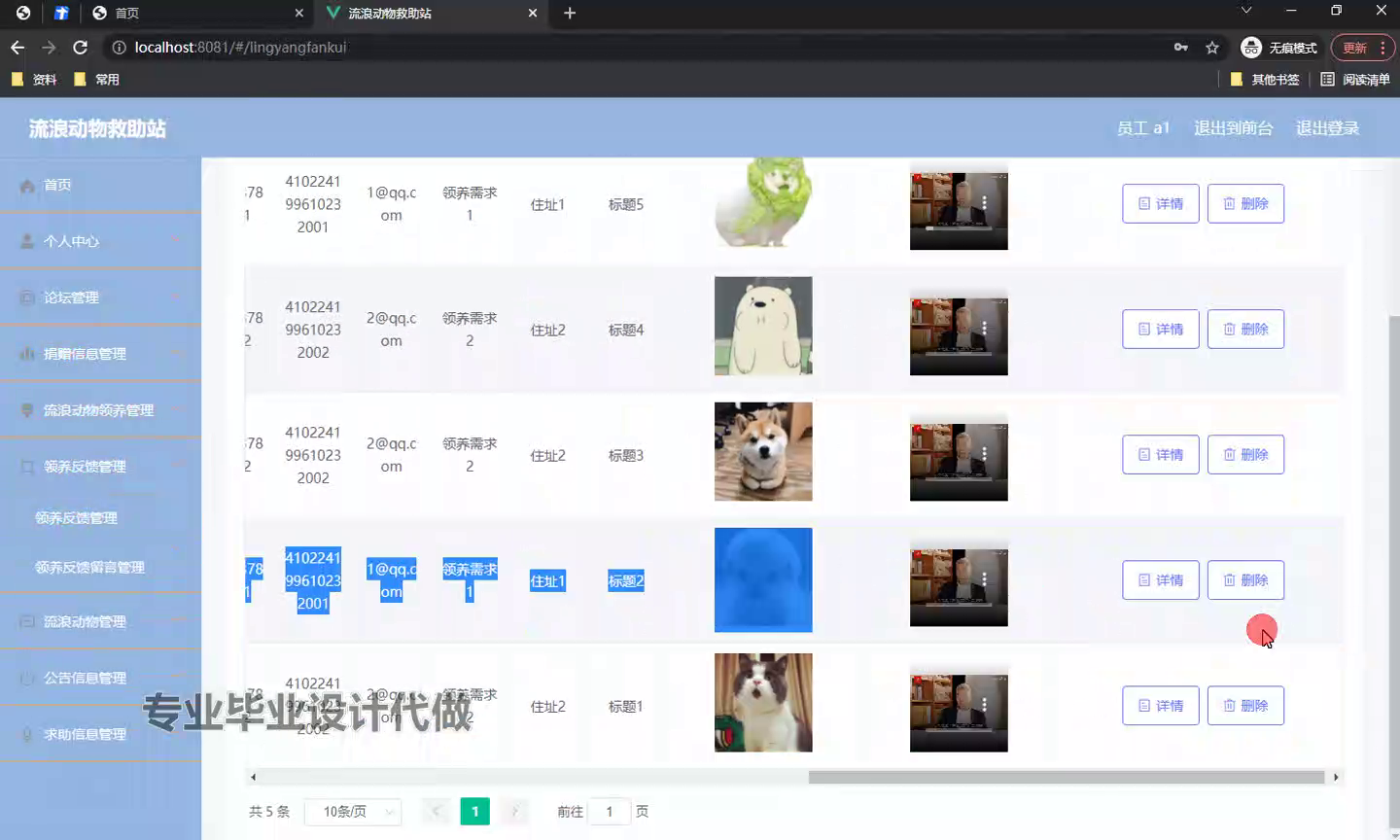
Task: Open the 资料 bookmarks folder
Action: pyautogui.click(x=34, y=79)
